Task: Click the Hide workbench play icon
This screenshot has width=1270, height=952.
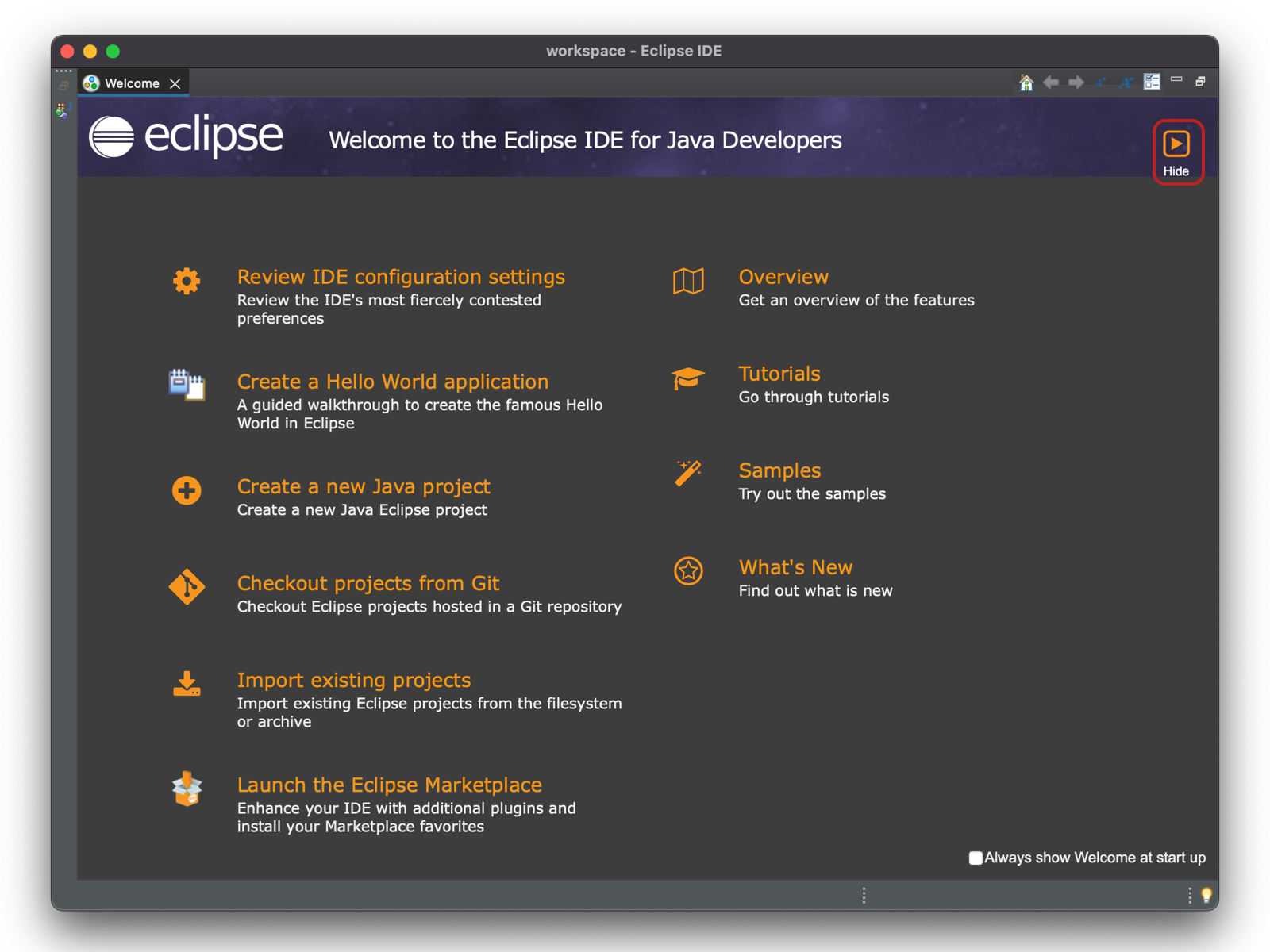Action: [1176, 144]
